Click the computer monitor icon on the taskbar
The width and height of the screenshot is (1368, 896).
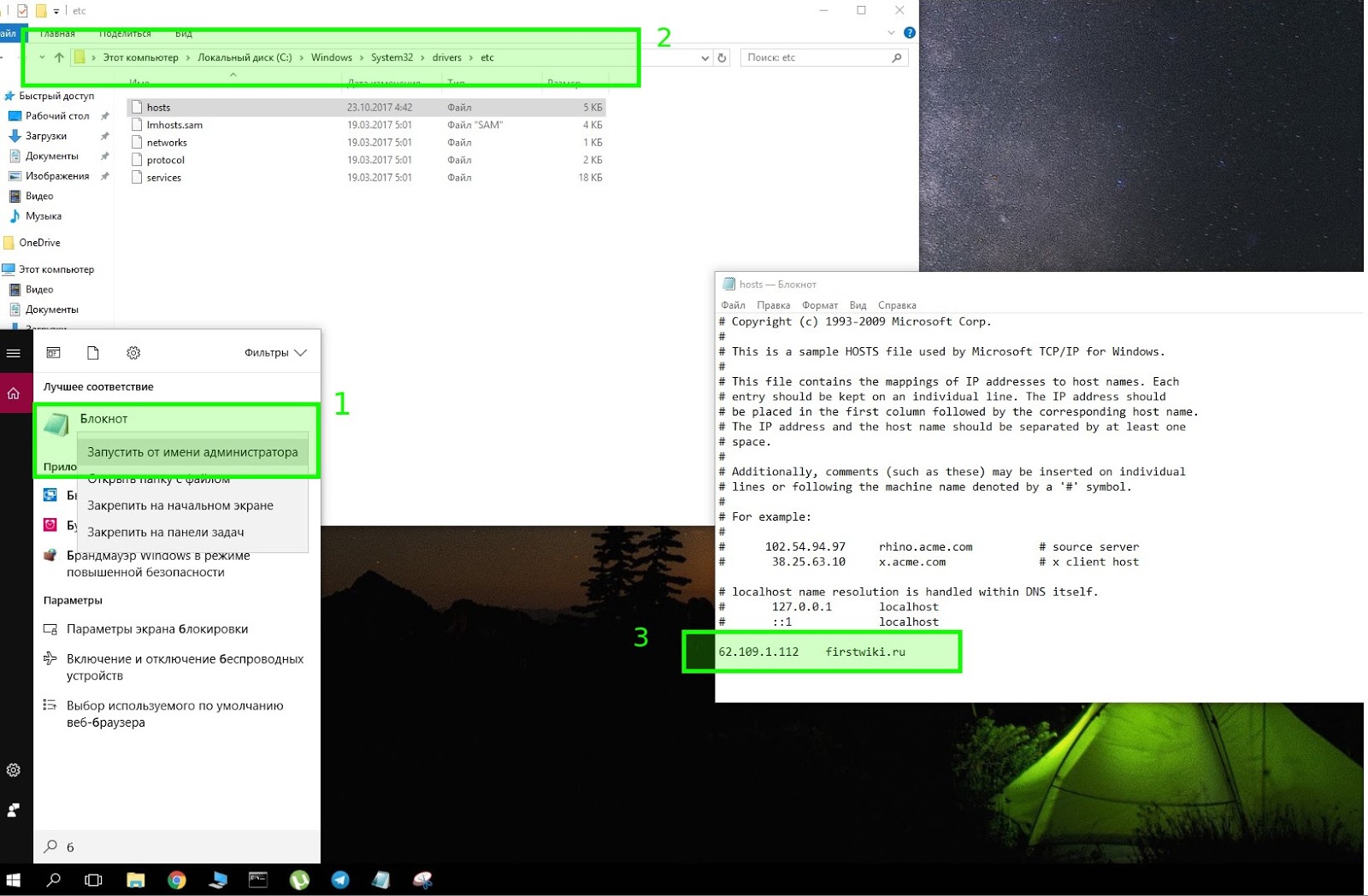point(217,880)
